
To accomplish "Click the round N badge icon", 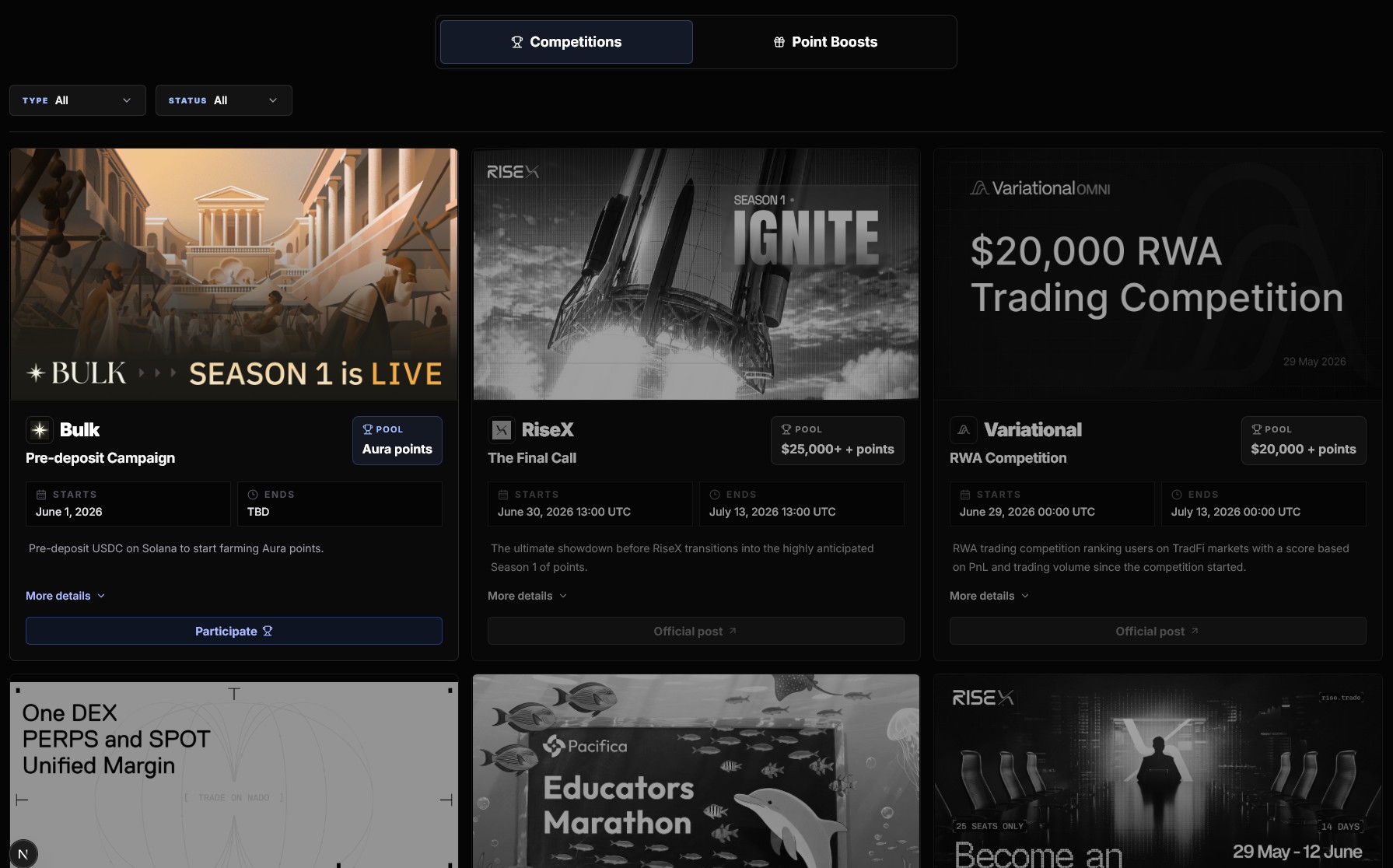I will point(23,854).
